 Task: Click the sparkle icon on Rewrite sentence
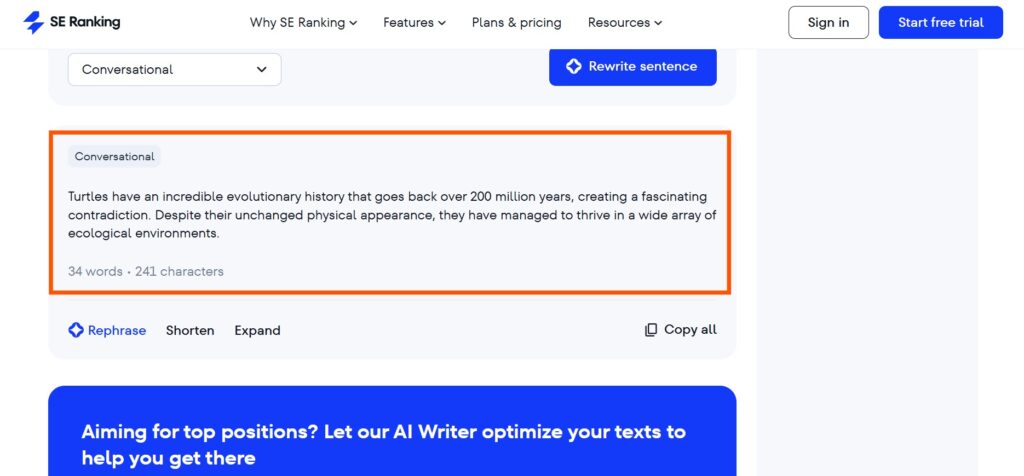pos(573,66)
